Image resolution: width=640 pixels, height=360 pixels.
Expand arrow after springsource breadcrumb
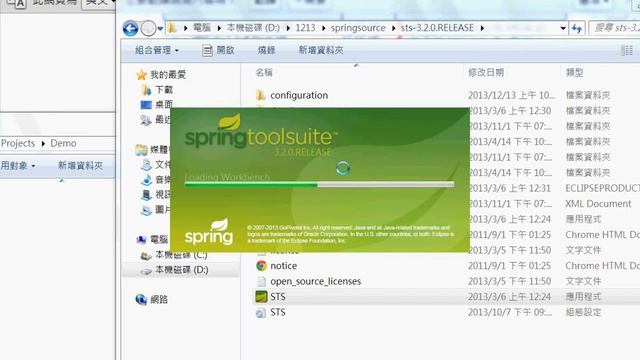coord(393,28)
